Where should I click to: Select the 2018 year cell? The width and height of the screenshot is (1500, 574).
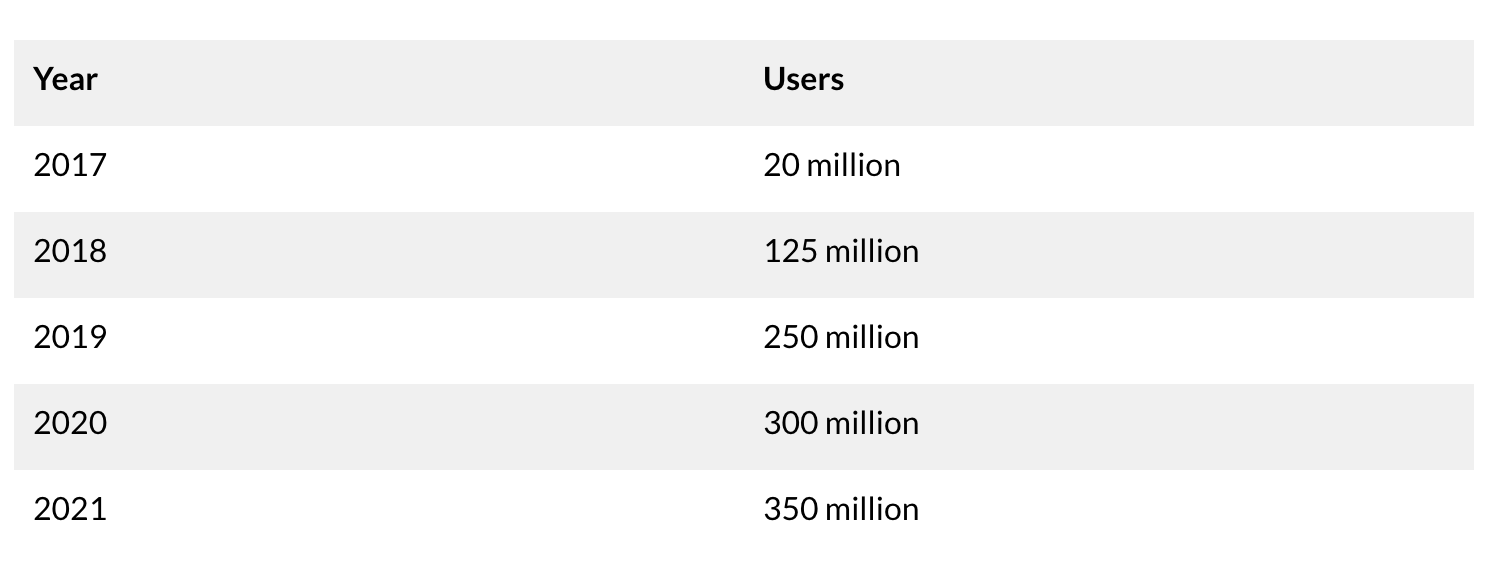pos(70,251)
